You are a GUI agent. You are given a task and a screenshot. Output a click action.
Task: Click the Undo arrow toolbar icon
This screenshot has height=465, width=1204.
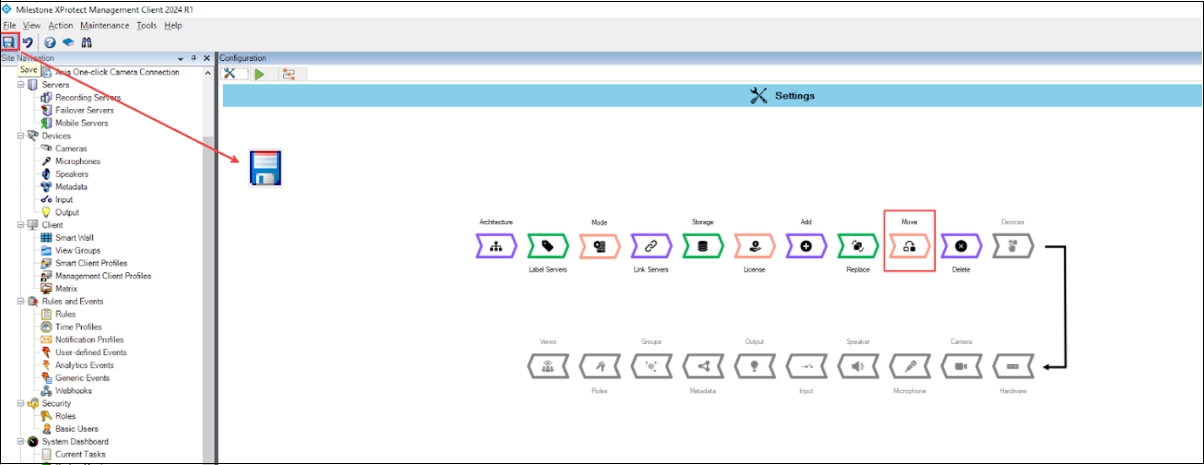pyautogui.click(x=28, y=42)
